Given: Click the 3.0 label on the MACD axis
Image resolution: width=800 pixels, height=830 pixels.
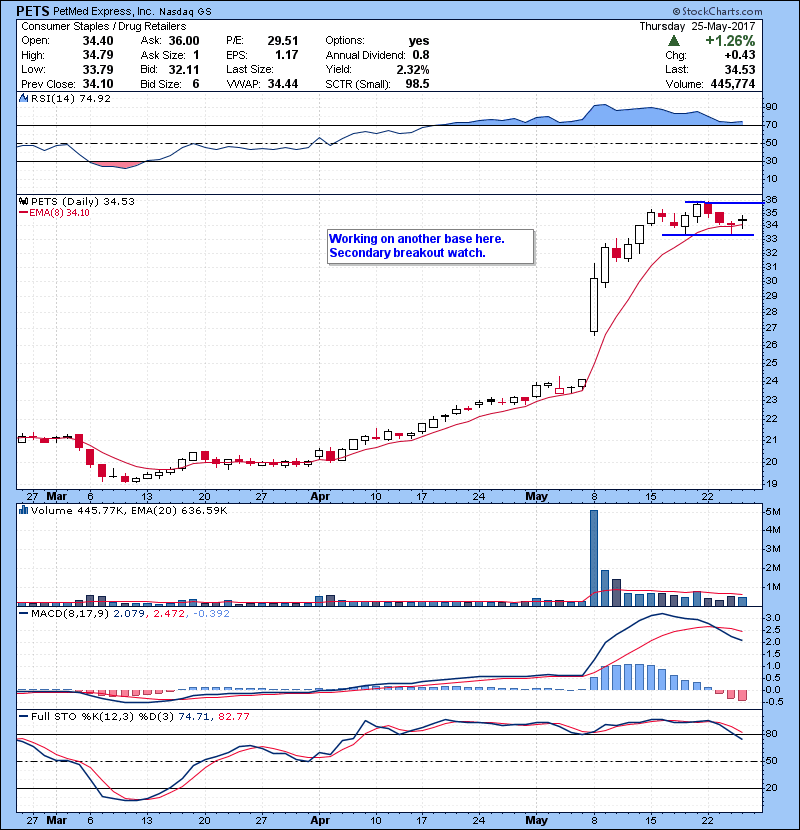Looking at the screenshot, I should 772,618.
